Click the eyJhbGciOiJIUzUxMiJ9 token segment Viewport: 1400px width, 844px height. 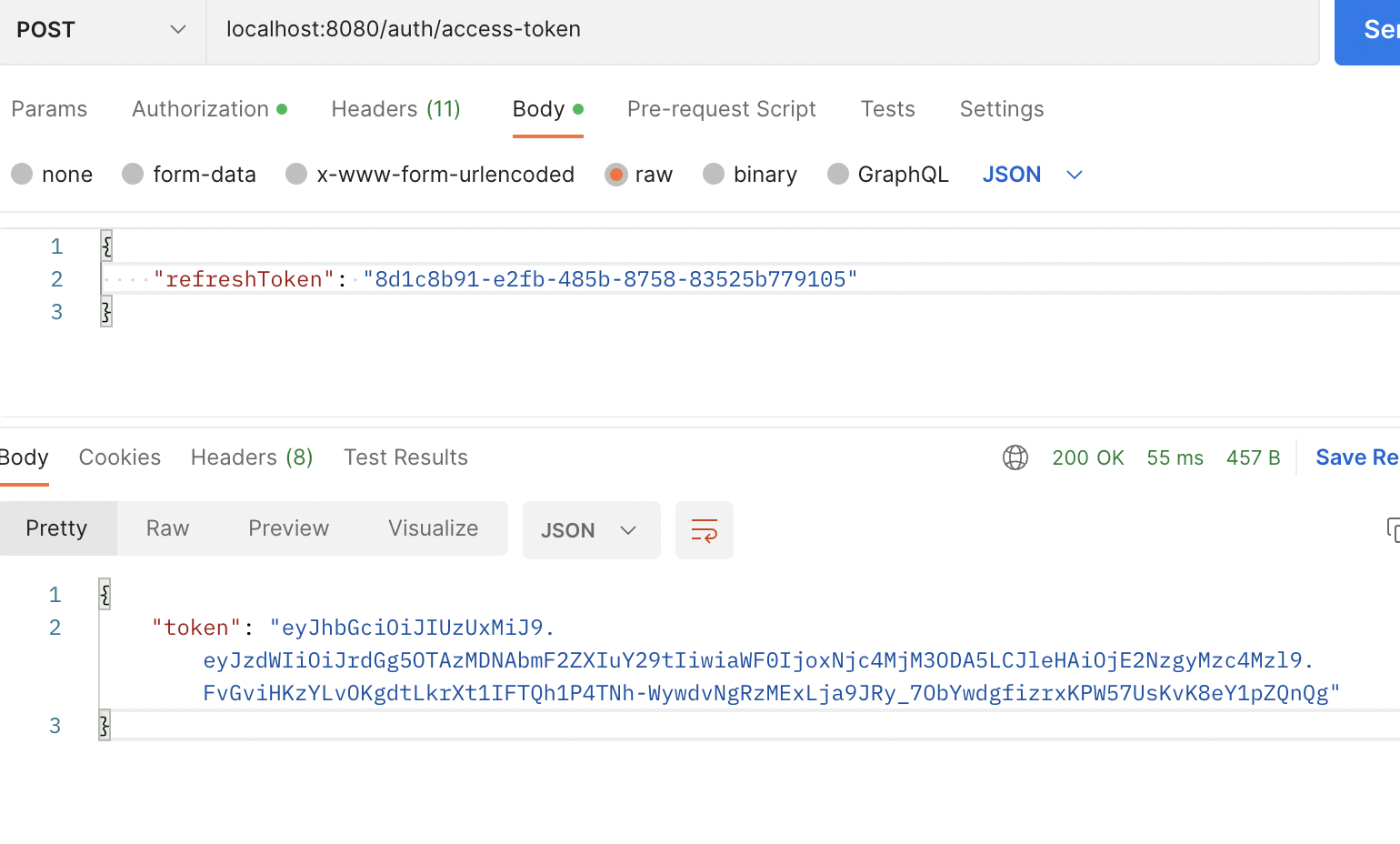[x=412, y=628]
